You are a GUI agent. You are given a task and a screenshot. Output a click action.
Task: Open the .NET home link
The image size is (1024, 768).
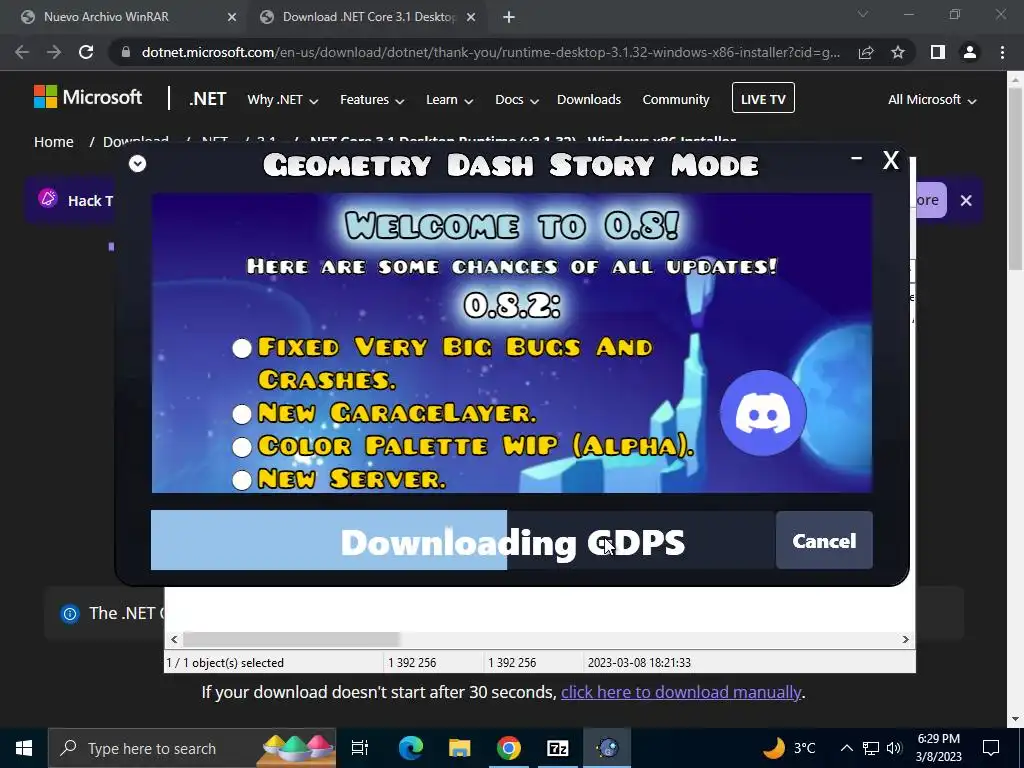[208, 99]
